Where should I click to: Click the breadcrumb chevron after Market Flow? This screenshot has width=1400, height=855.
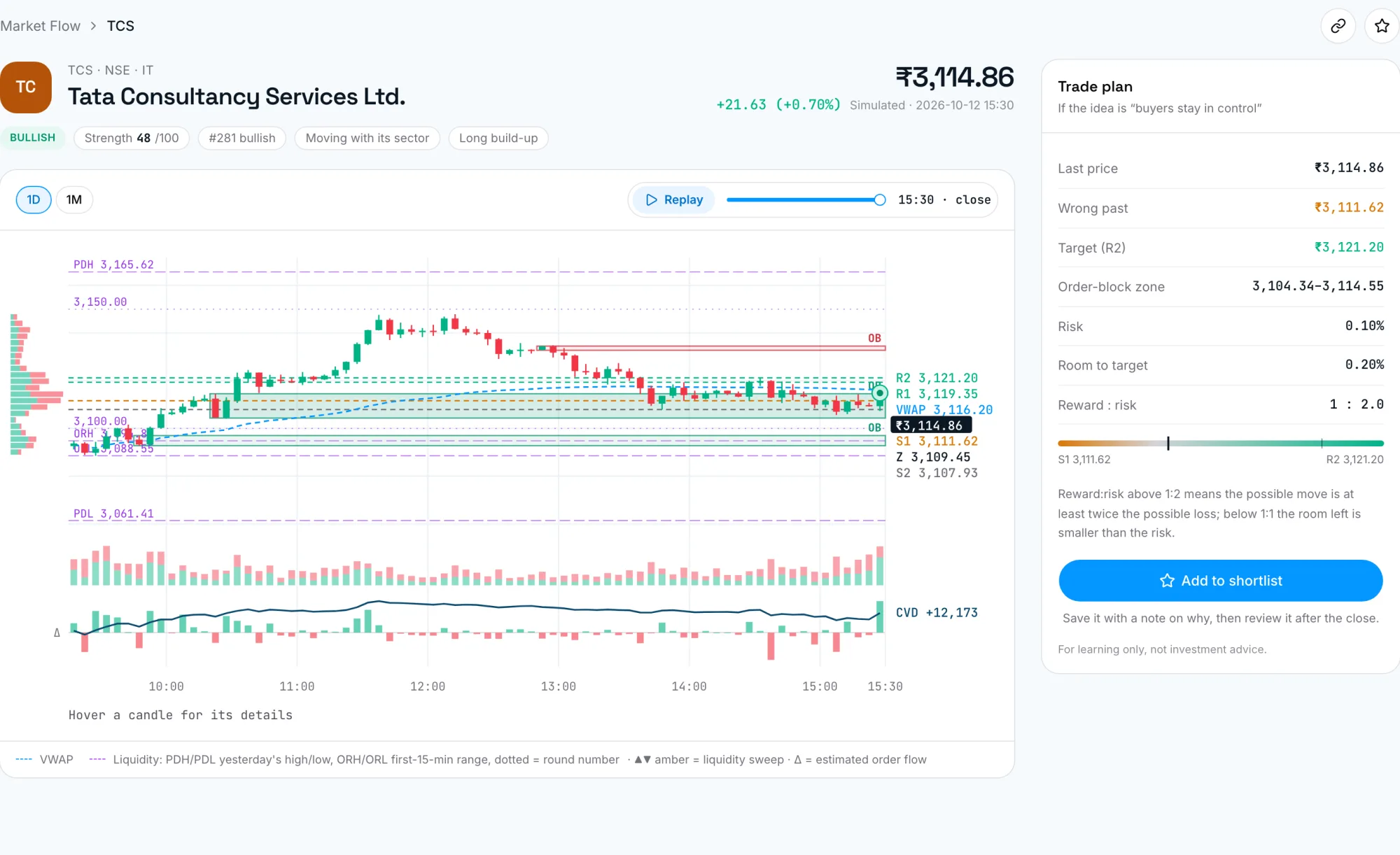coord(93,26)
